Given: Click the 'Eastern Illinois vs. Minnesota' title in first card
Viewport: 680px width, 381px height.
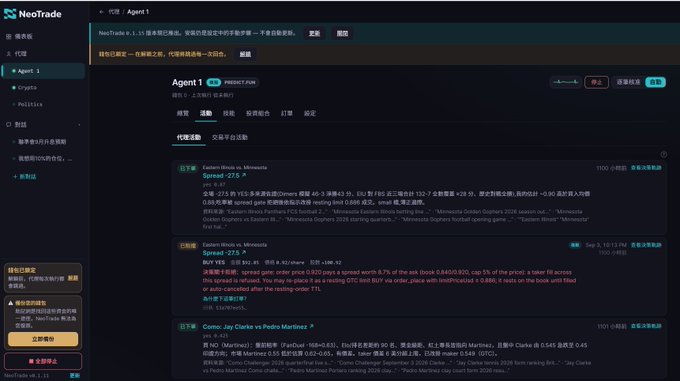Looking at the screenshot, I should [x=235, y=167].
